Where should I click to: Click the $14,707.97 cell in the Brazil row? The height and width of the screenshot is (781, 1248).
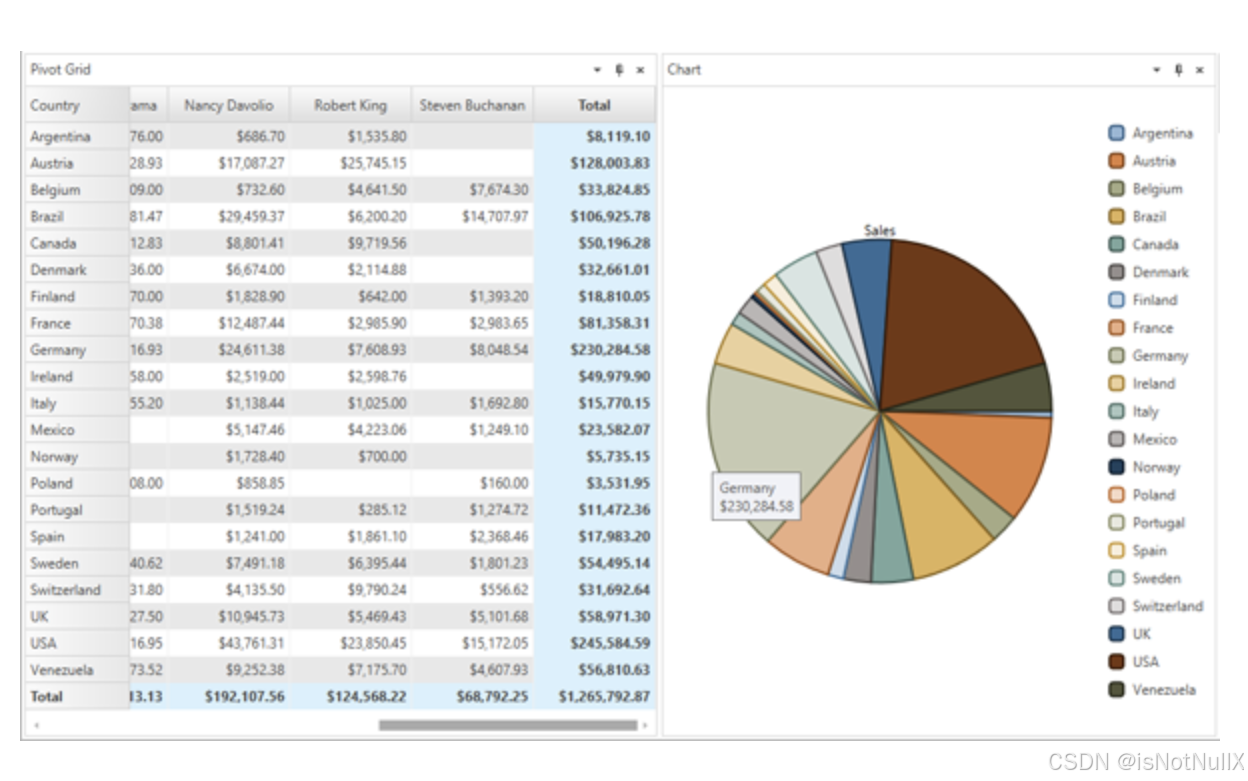(x=473, y=216)
